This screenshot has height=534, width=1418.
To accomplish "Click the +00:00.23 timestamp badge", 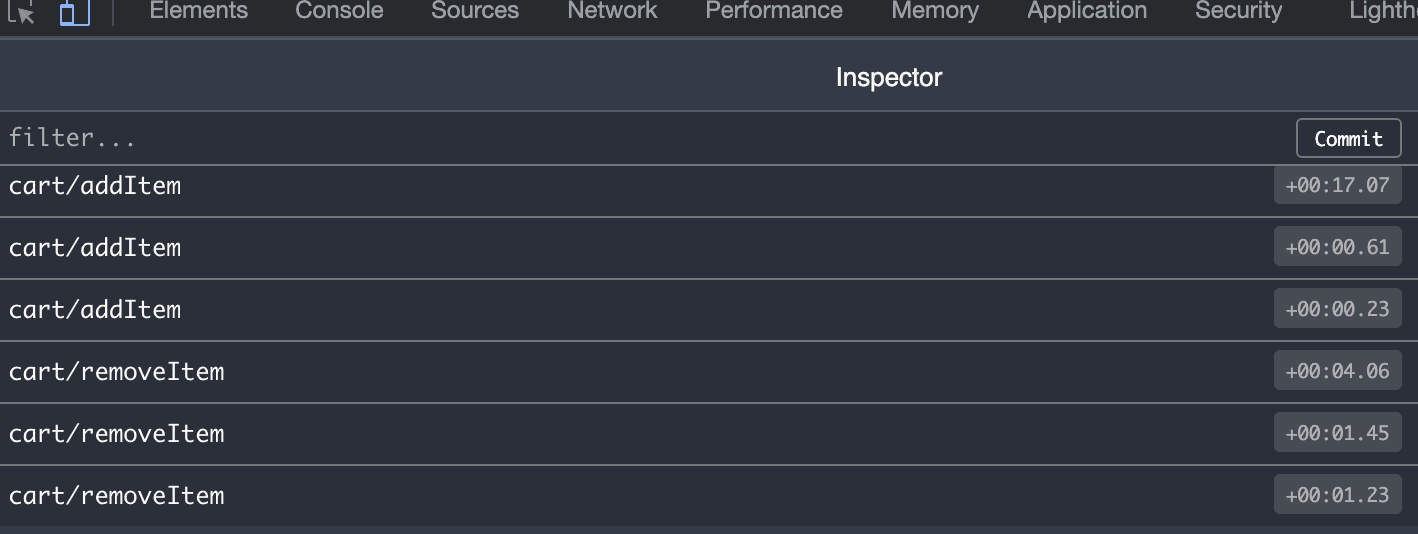I will 1337,309.
